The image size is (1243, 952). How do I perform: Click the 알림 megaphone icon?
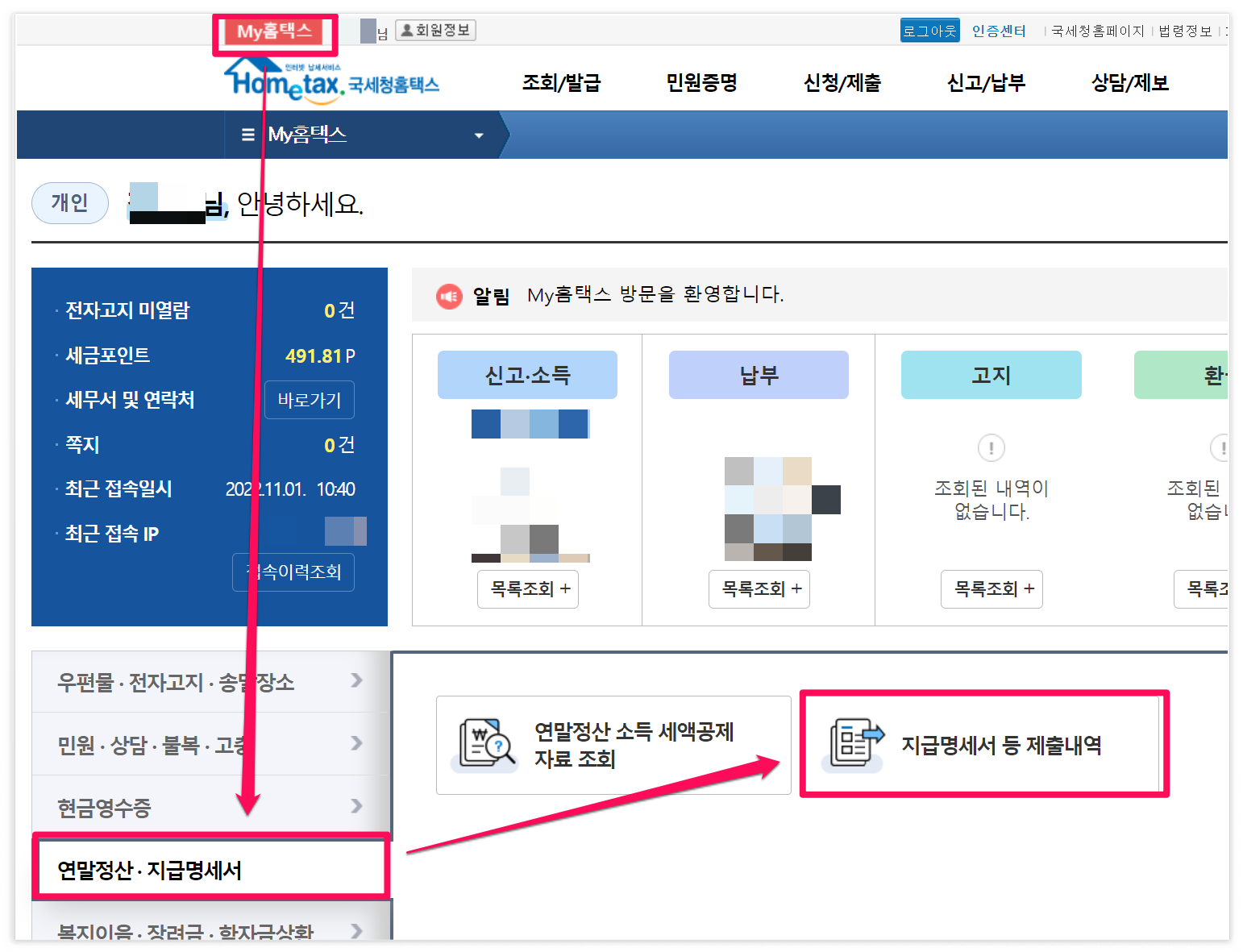(x=449, y=296)
